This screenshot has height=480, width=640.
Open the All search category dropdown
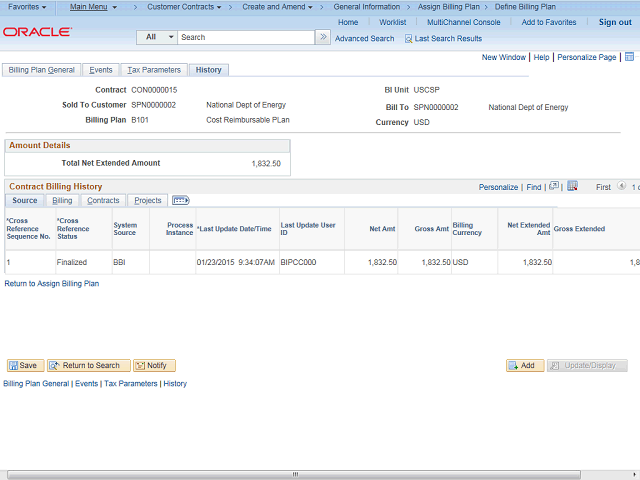157,37
